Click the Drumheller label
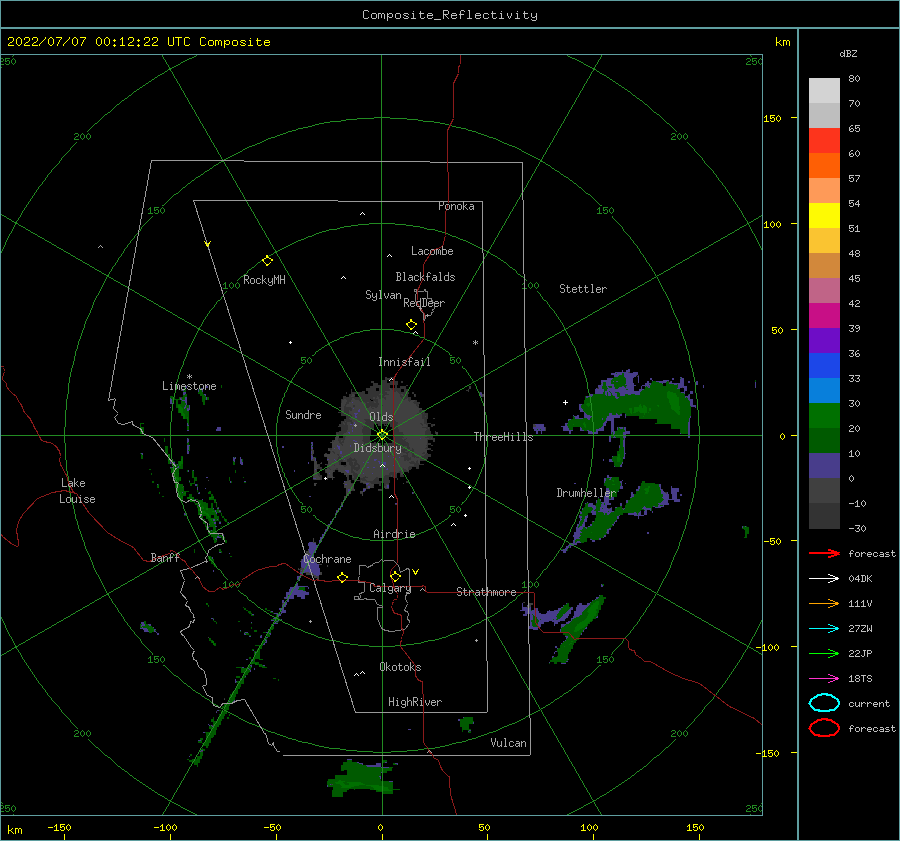This screenshot has height=841, width=900. click(586, 493)
